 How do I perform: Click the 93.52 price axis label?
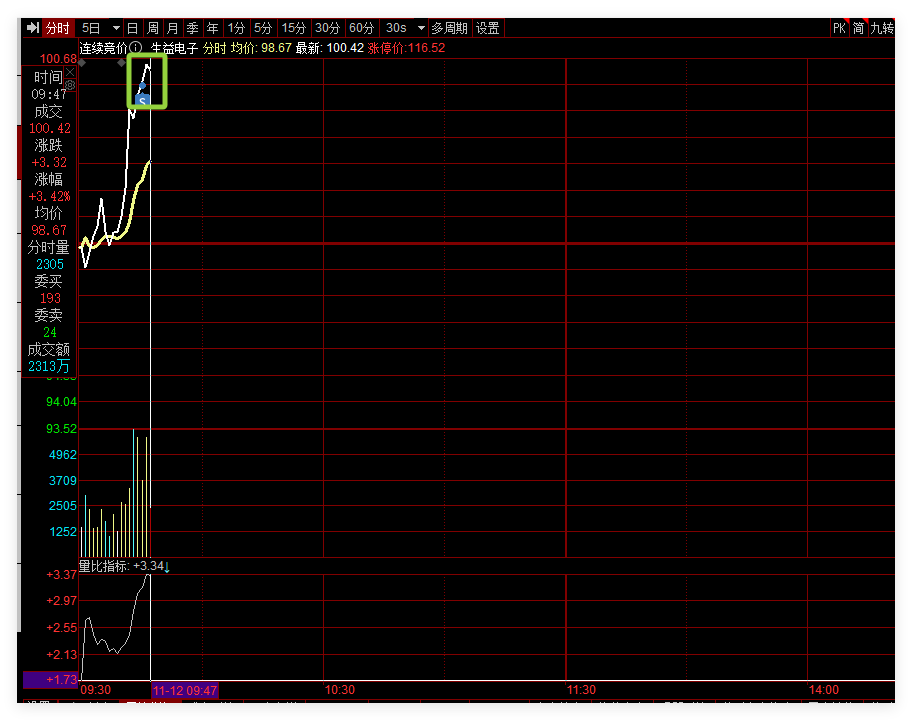click(61, 429)
